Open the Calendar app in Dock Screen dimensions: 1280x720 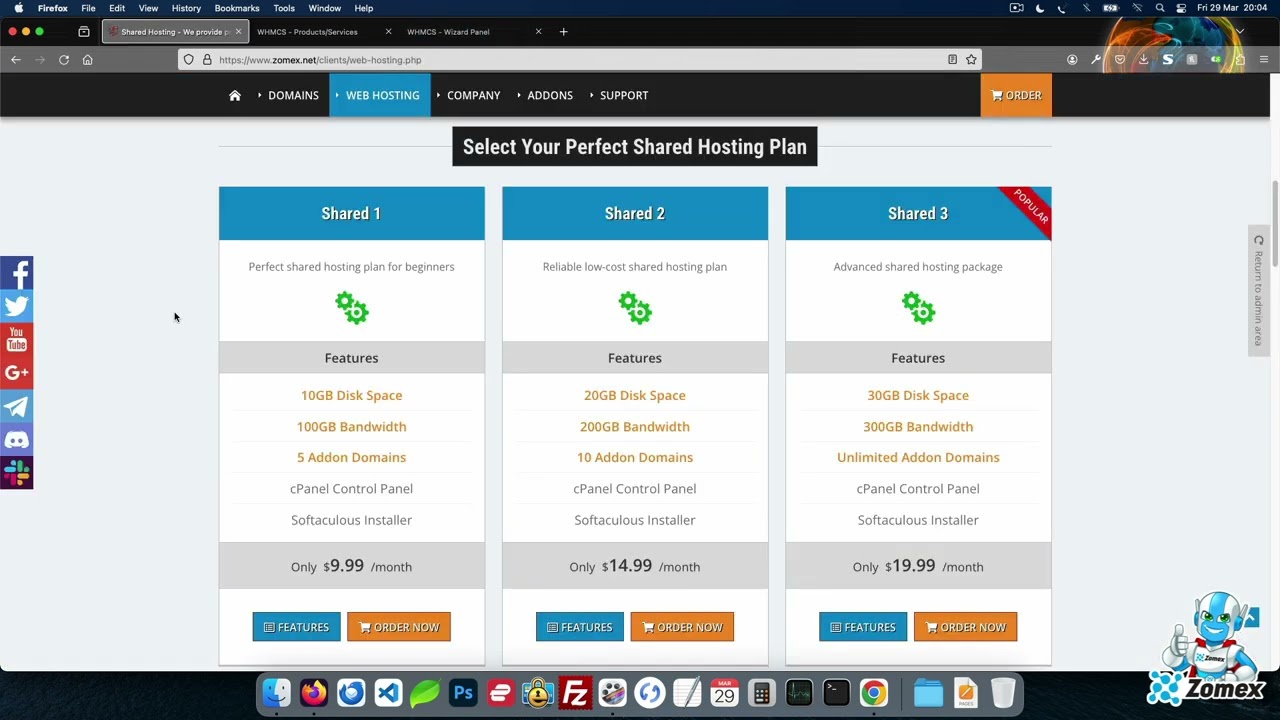(x=724, y=693)
